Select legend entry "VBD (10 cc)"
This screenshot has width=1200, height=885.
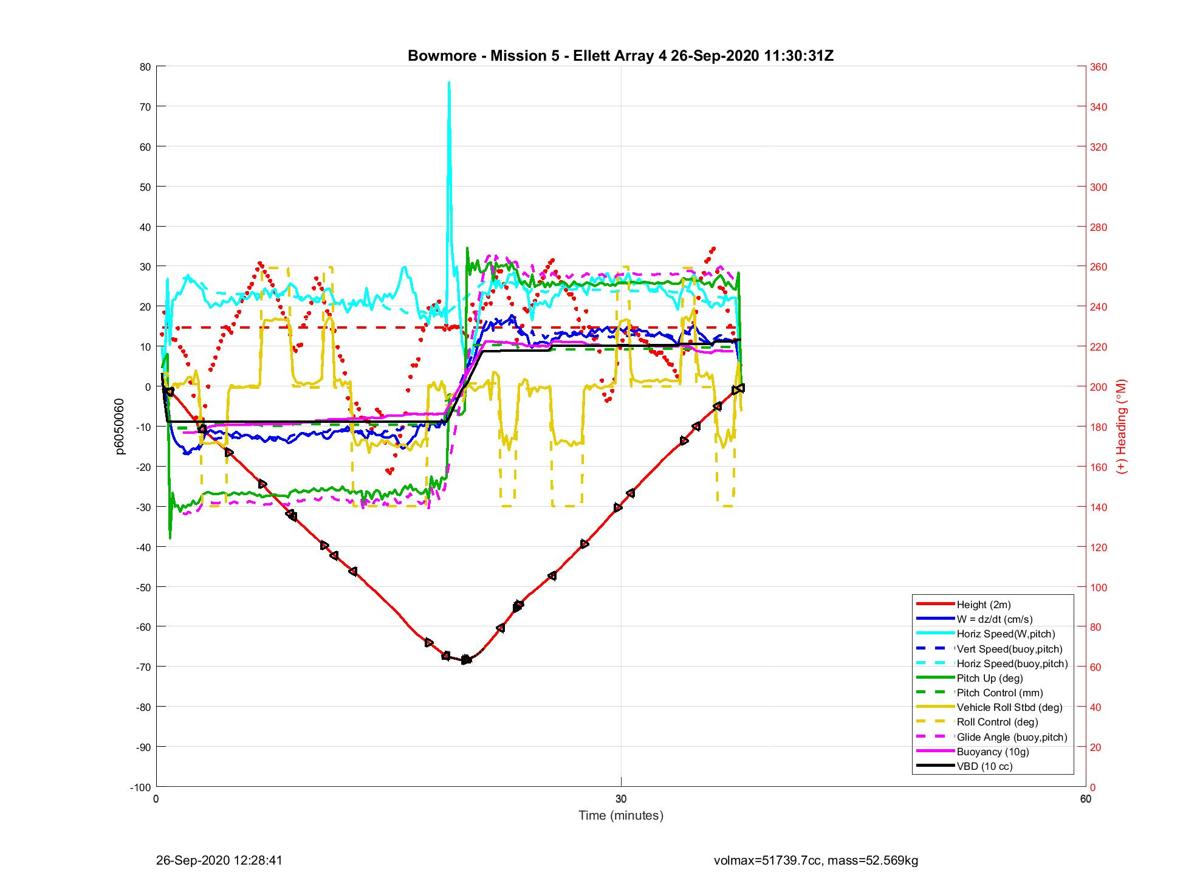point(985,766)
